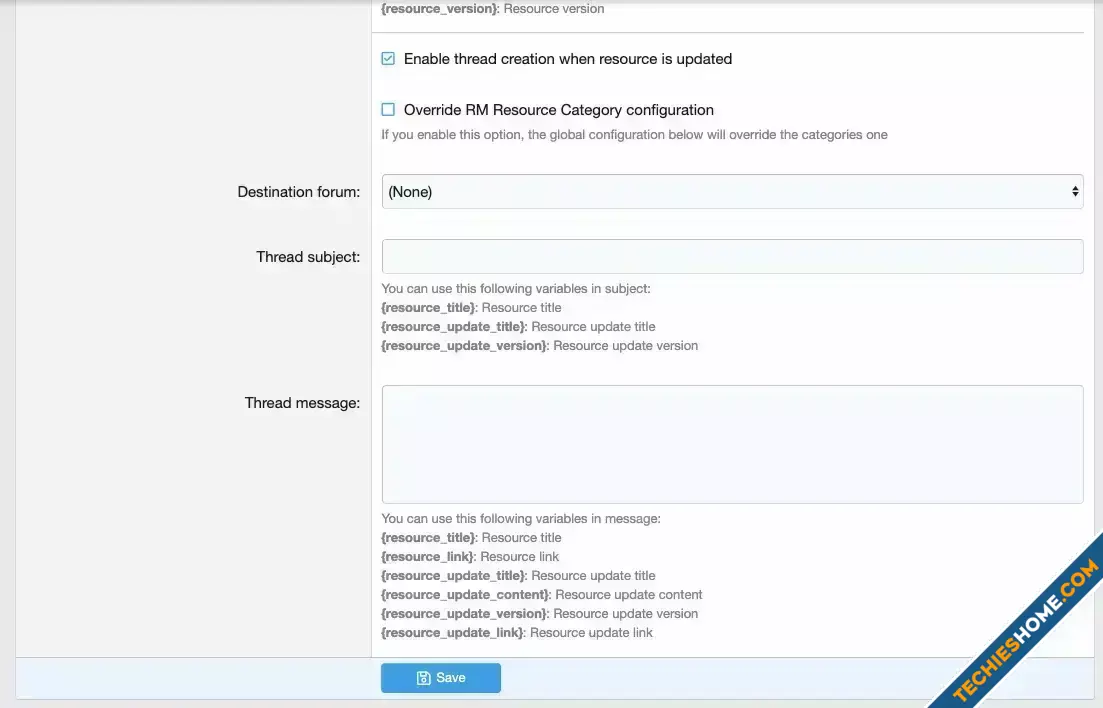Click the {resource_link} variable text
1103x708 pixels.
click(x=429, y=557)
